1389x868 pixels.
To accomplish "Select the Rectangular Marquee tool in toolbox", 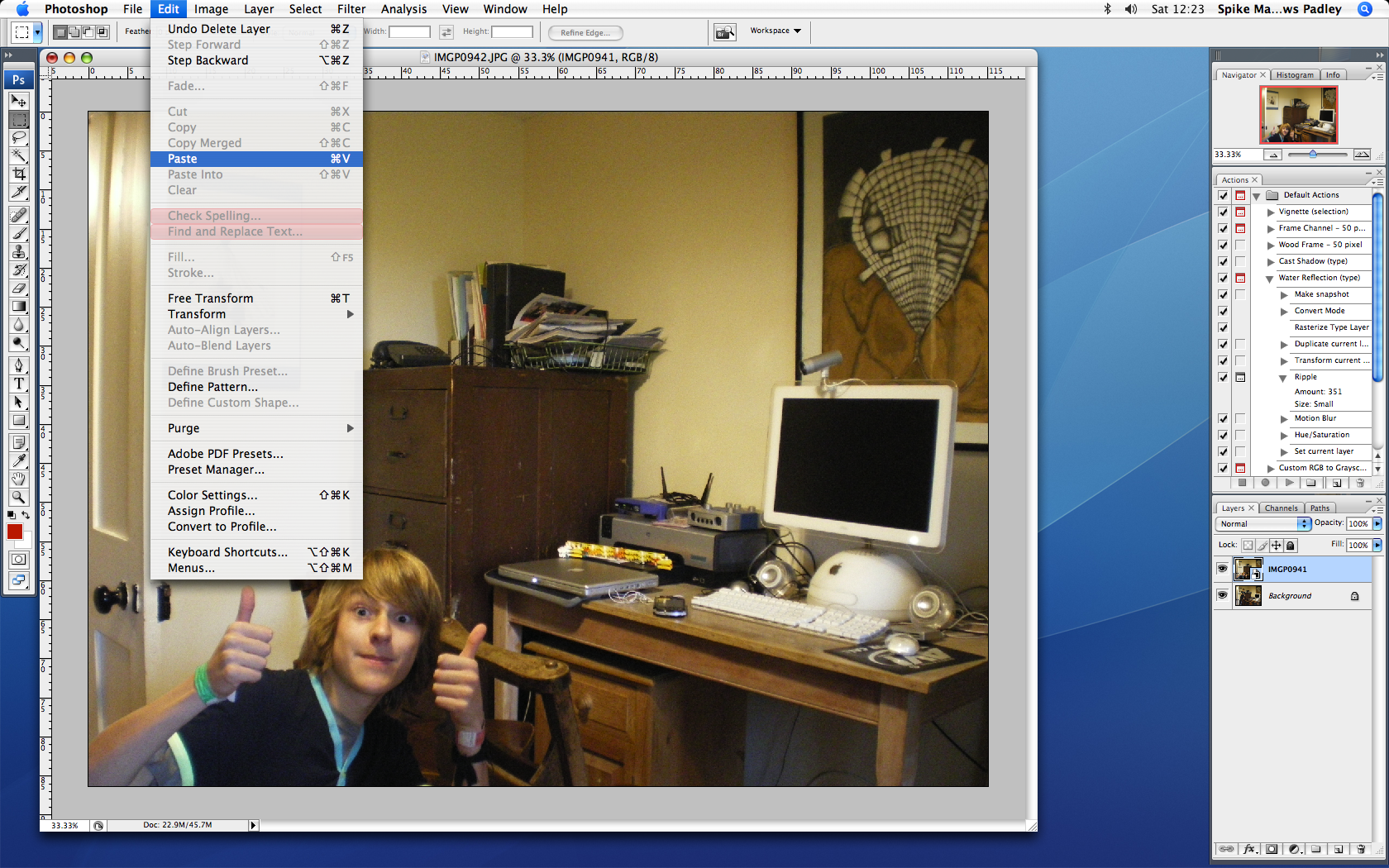I will pyautogui.click(x=18, y=120).
